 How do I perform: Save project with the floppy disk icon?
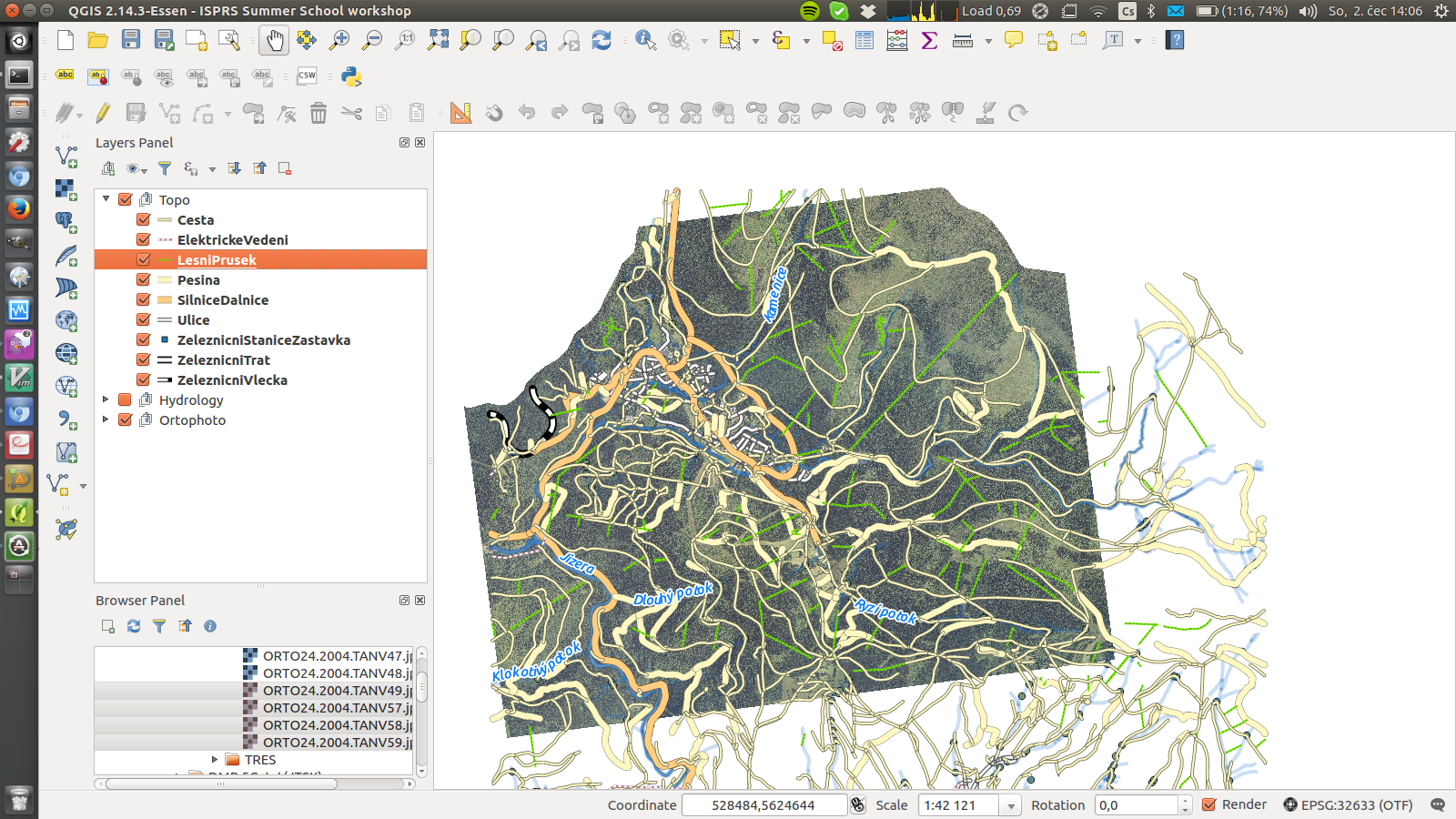pyautogui.click(x=131, y=40)
